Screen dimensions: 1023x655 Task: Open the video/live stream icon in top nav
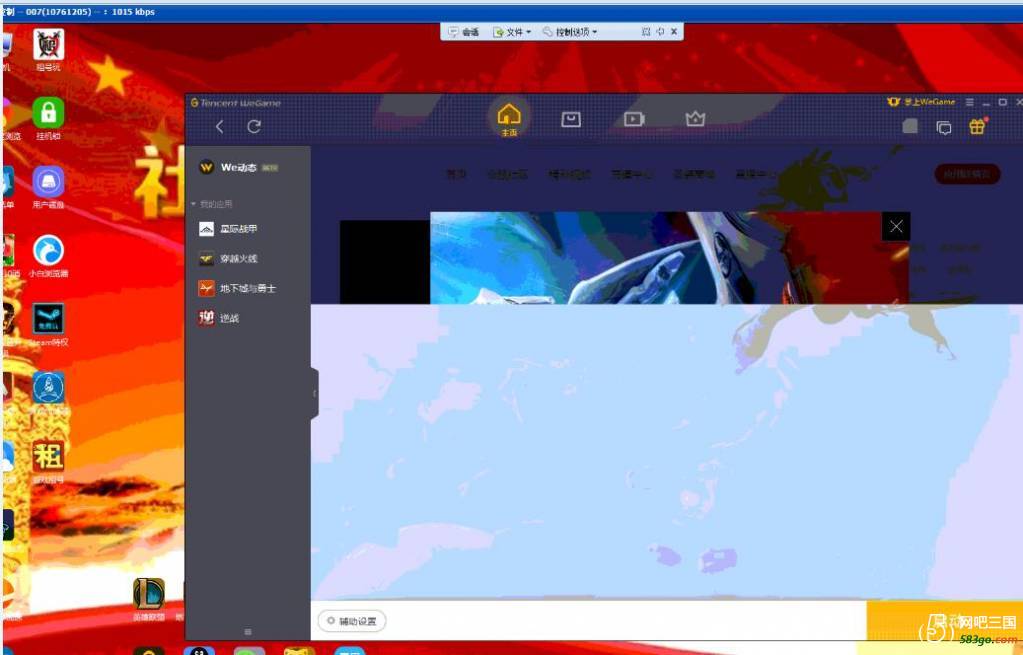[634, 119]
